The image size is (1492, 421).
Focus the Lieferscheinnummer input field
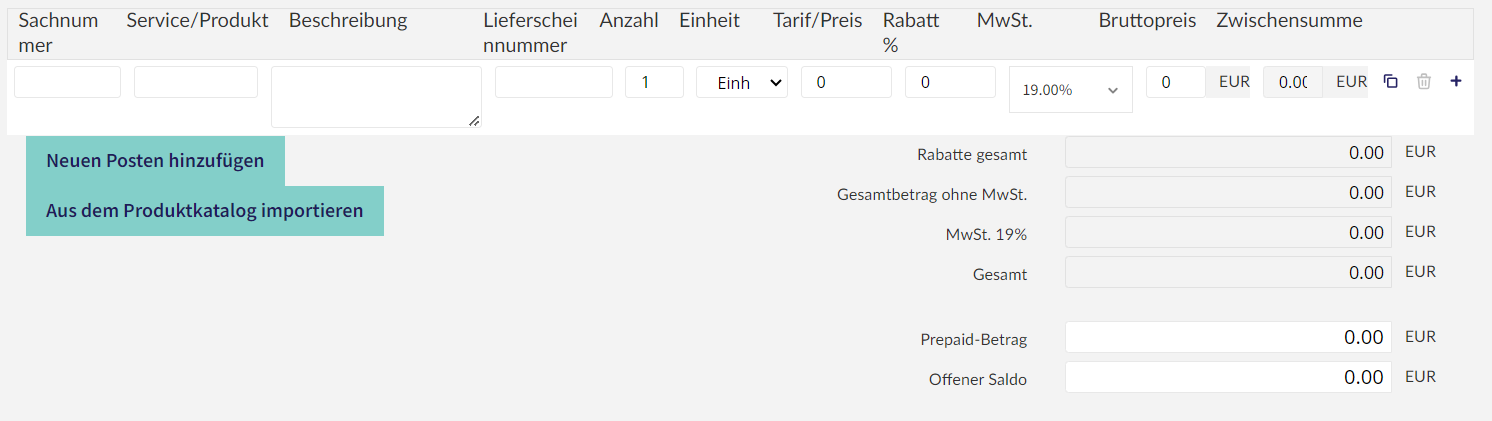pyautogui.click(x=554, y=82)
